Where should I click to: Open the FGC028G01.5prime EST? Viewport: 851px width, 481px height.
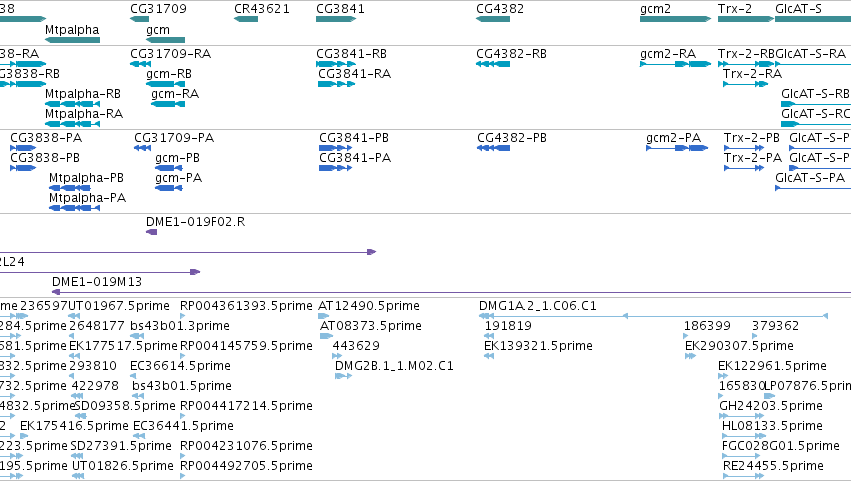tap(741, 456)
